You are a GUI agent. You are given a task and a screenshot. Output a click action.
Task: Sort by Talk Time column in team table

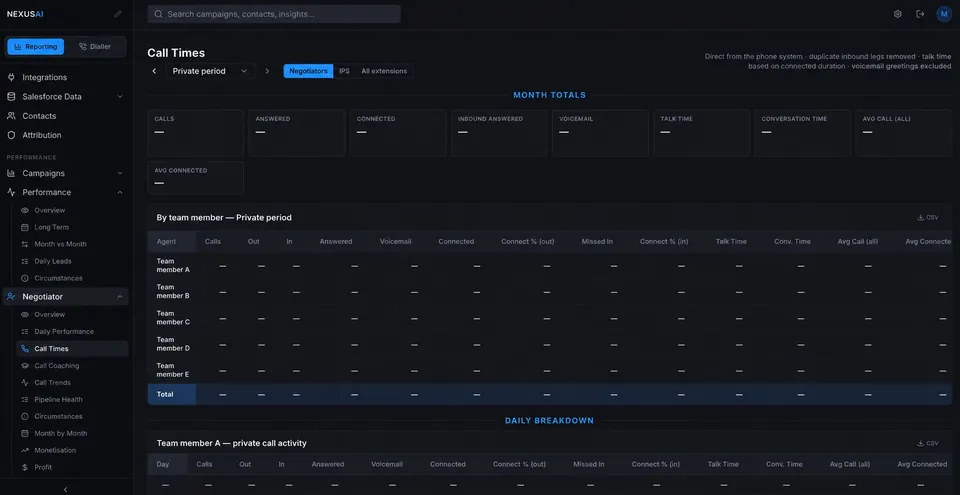731,241
